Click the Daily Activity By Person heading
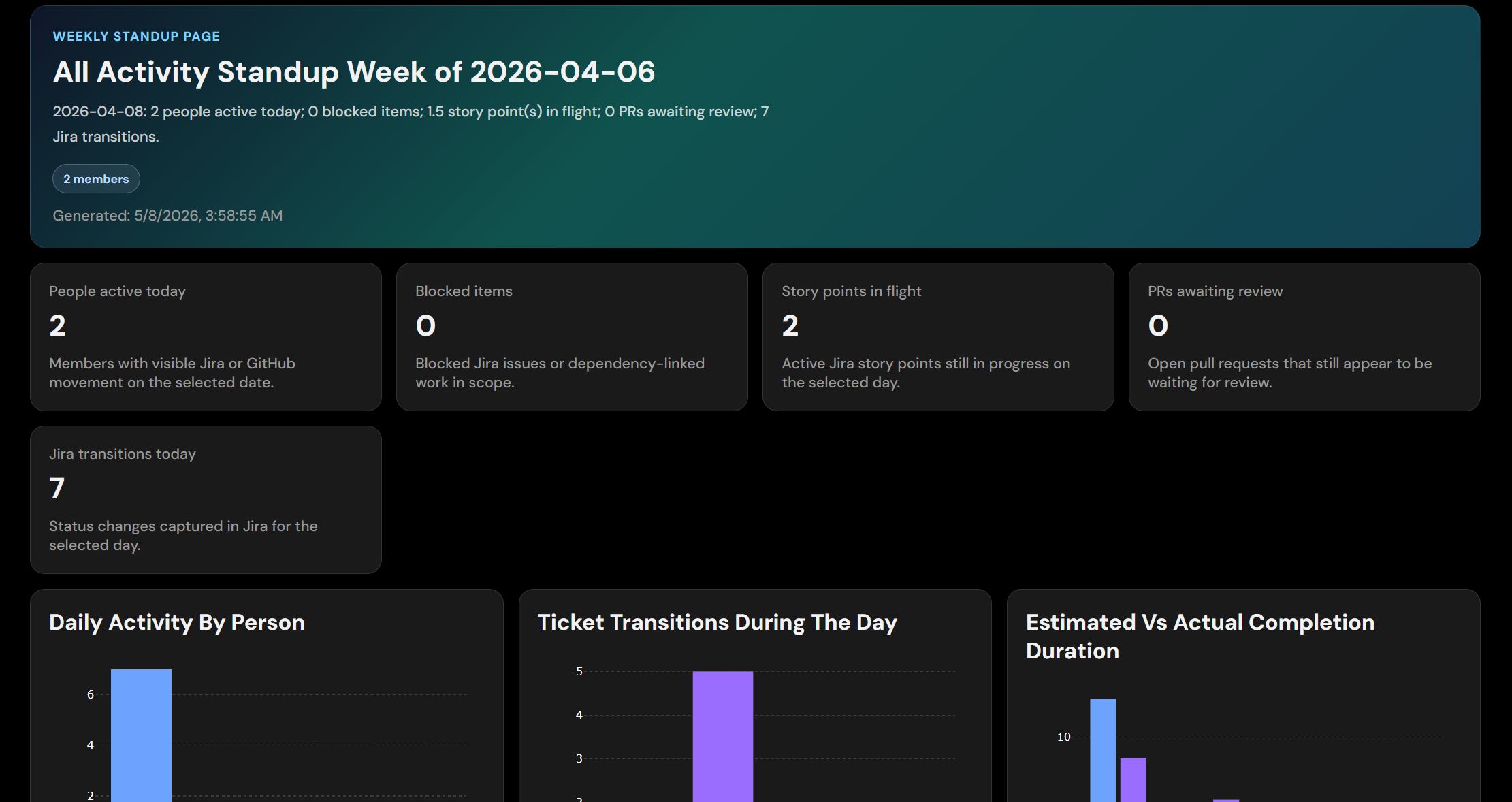 tap(177, 622)
